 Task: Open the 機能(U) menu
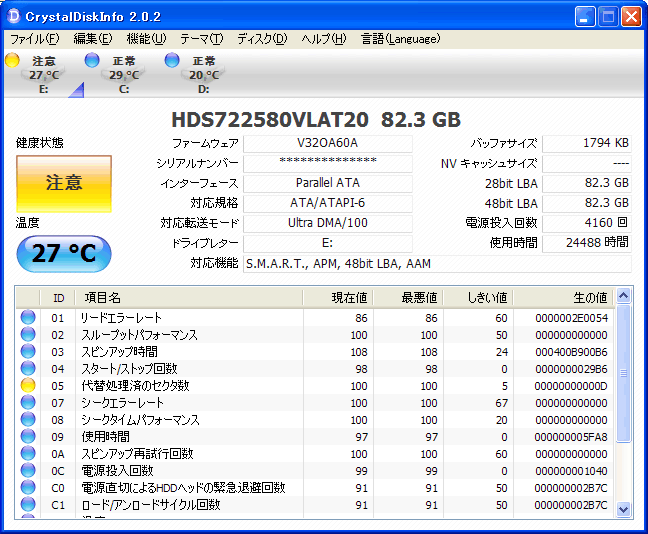point(146,39)
